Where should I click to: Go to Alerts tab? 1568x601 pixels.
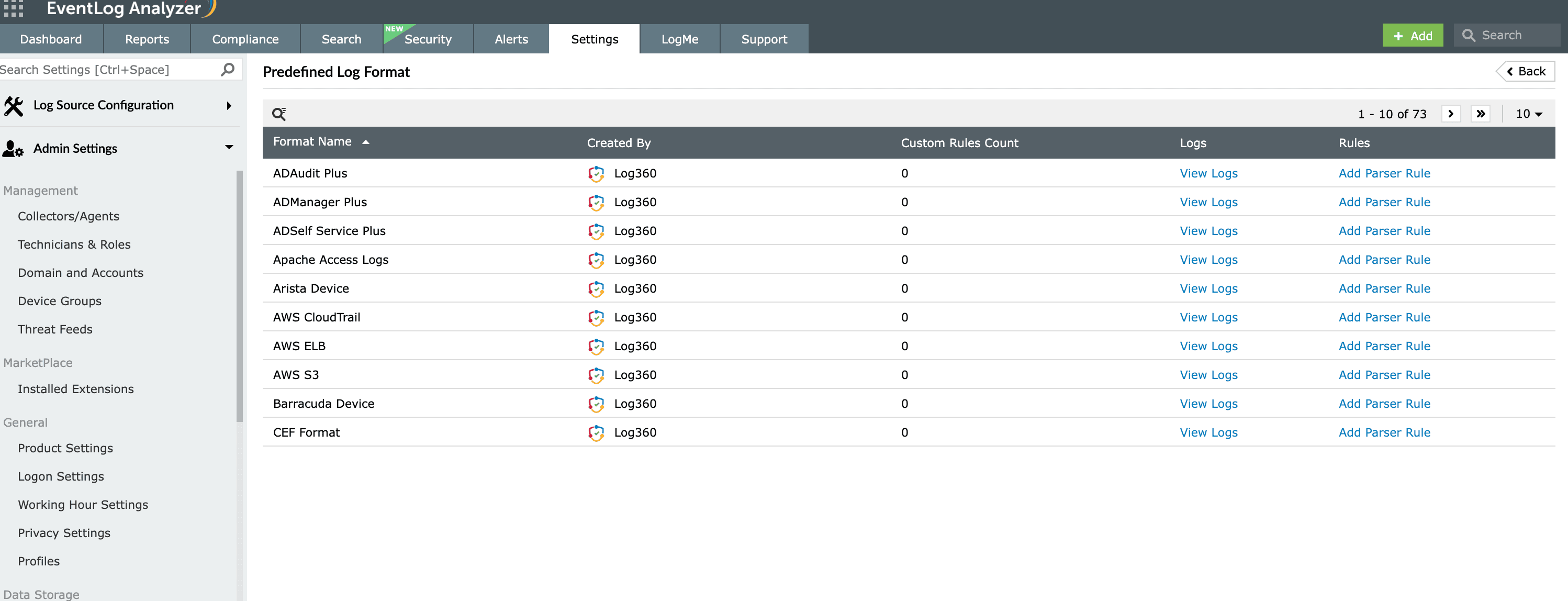click(511, 39)
